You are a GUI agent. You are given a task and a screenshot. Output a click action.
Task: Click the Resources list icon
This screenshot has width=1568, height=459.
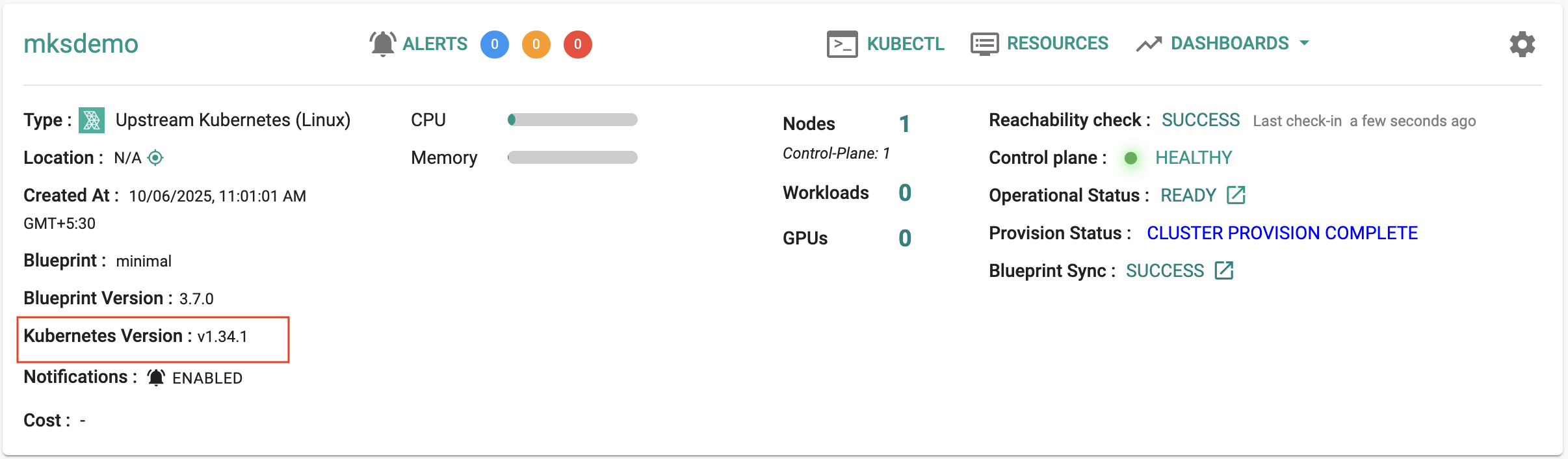984,44
